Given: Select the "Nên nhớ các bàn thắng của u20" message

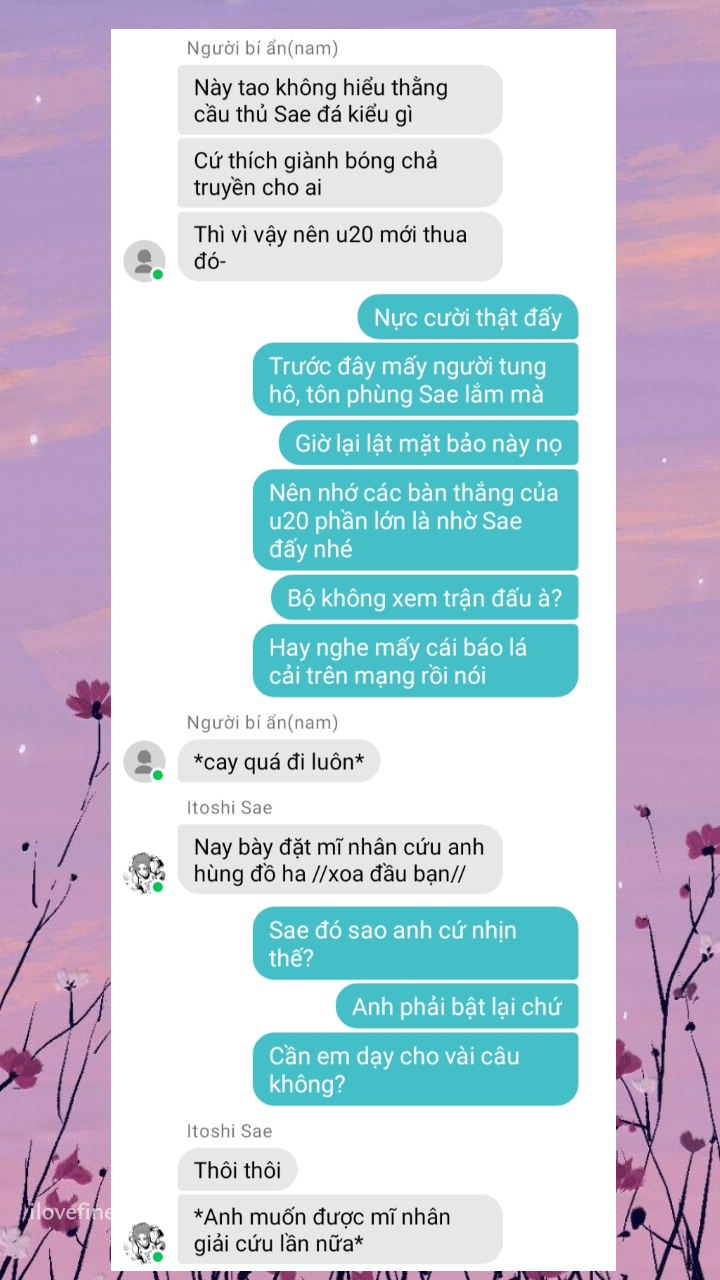Looking at the screenshot, I should 415,520.
